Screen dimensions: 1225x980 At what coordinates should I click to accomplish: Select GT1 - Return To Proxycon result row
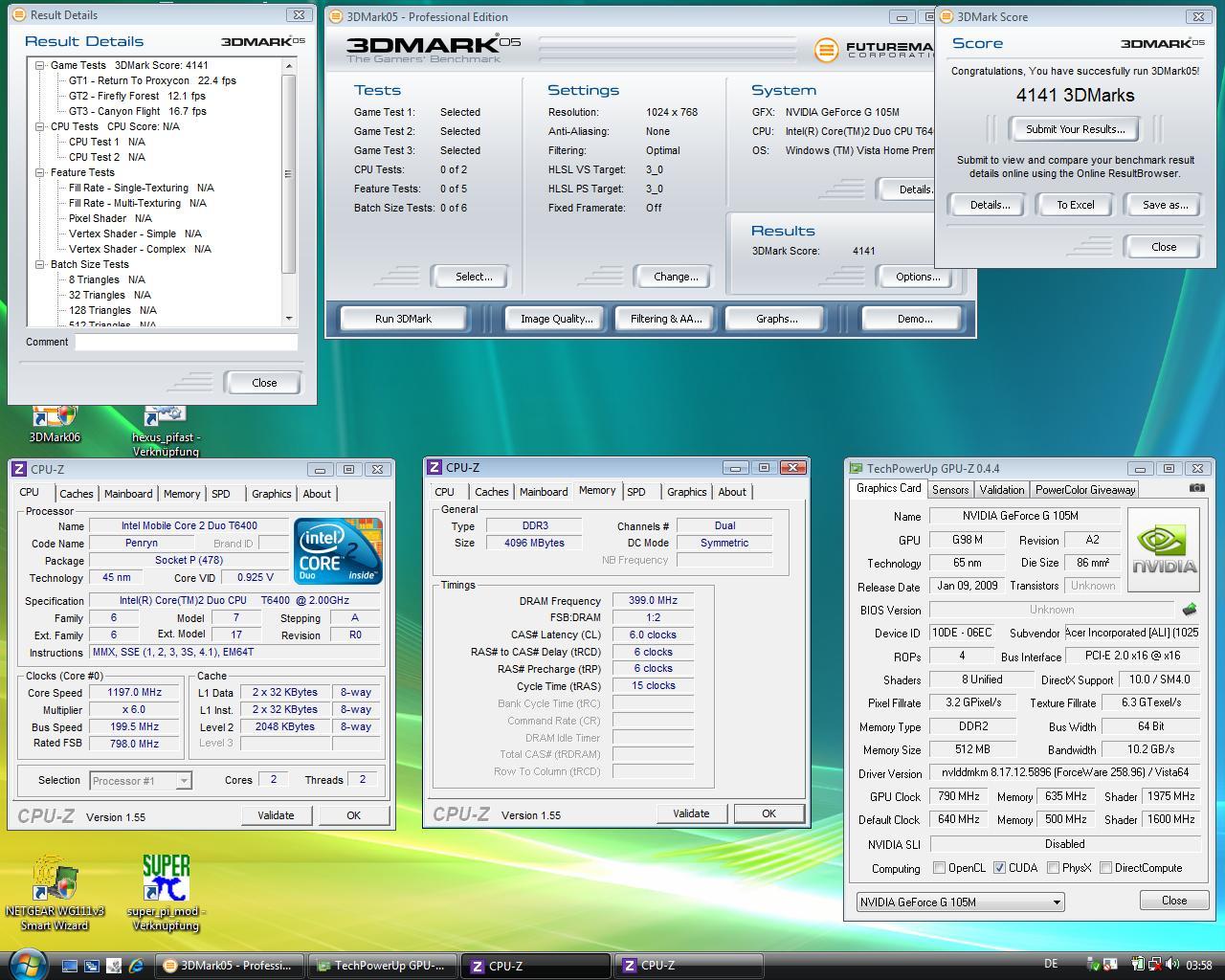[152, 80]
